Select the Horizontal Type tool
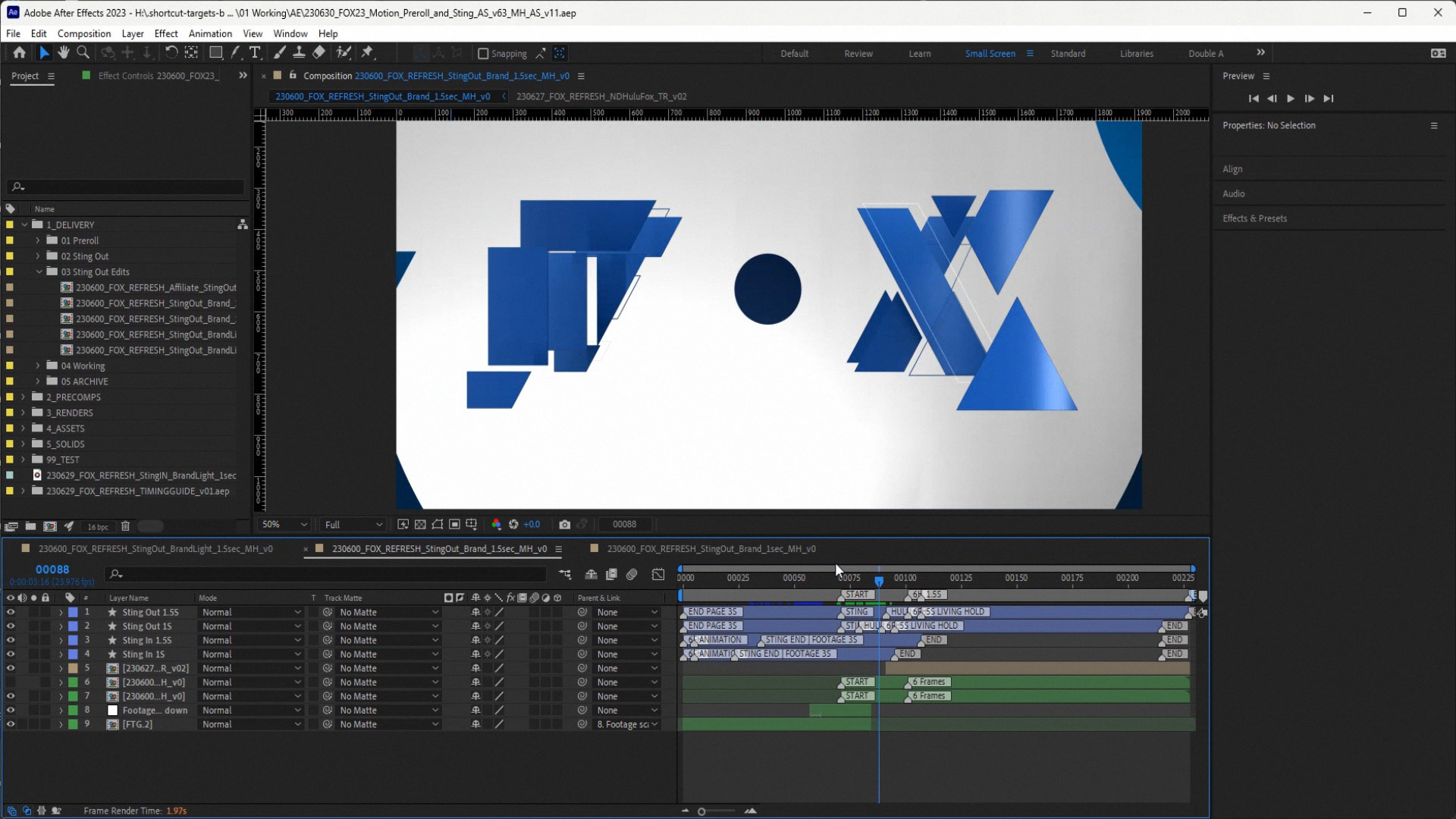This screenshot has width=1456, height=819. tap(255, 52)
